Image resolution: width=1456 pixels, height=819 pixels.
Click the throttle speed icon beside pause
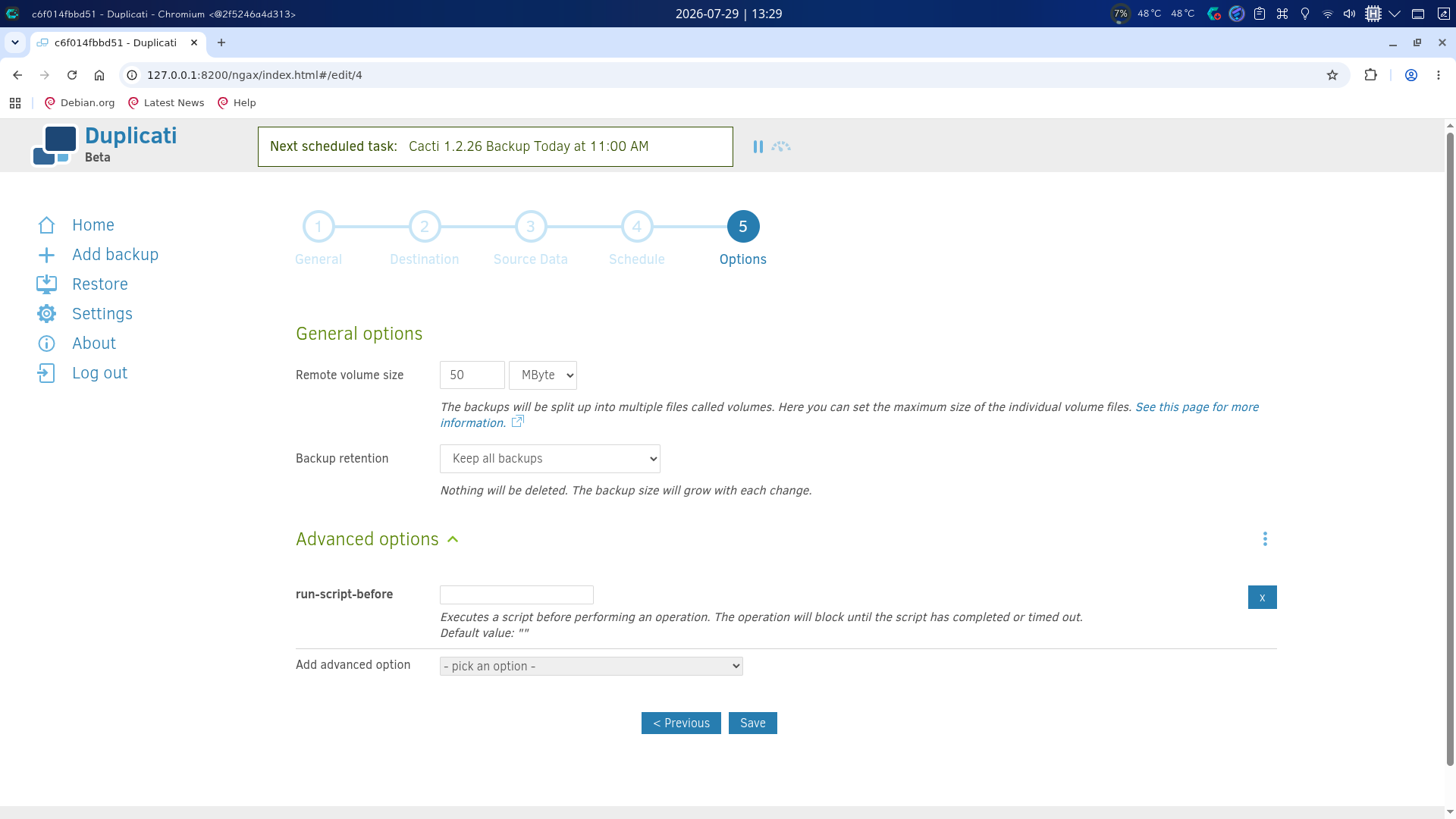pos(781,147)
